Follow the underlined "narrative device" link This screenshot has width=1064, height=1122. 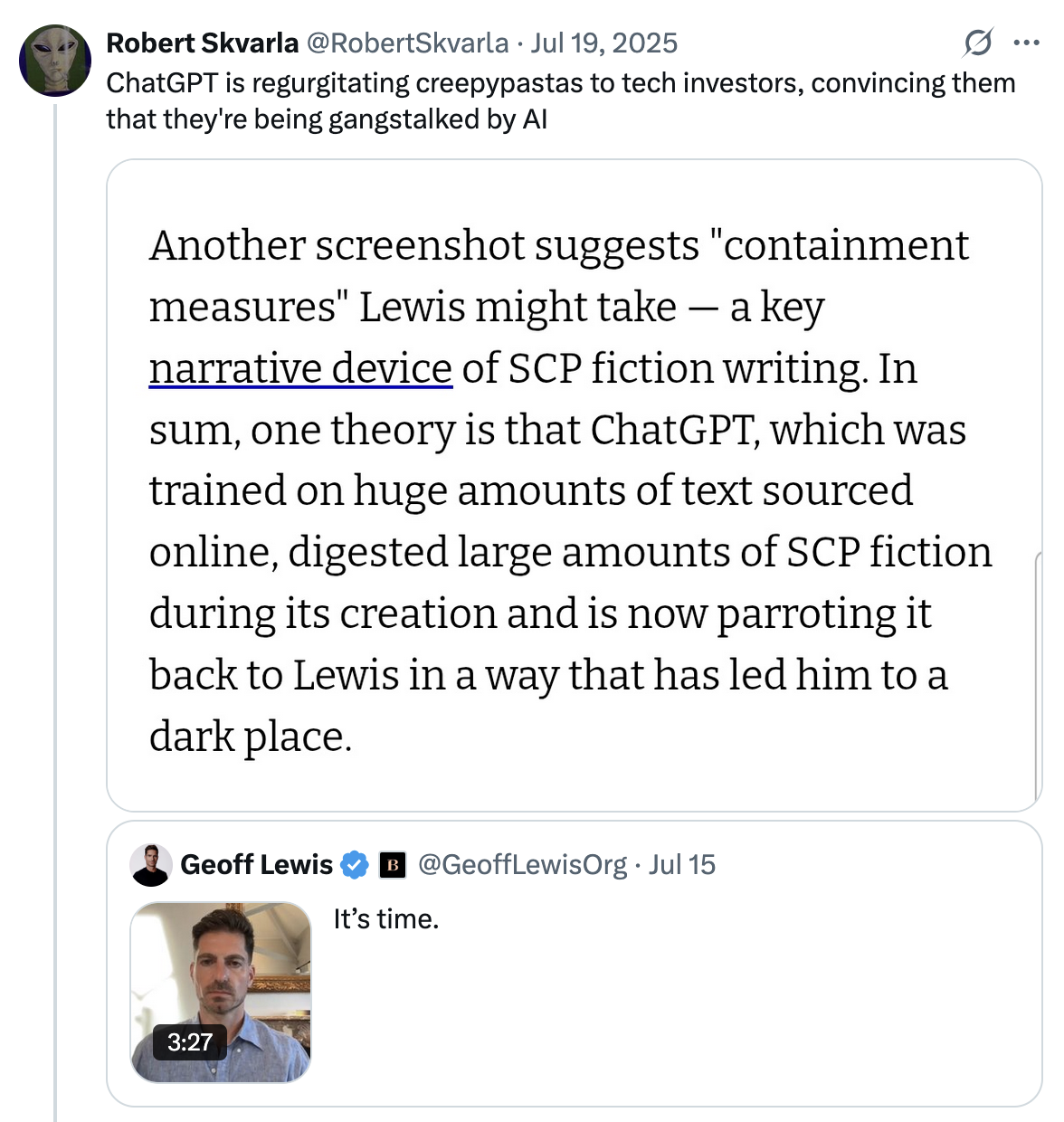(300, 368)
